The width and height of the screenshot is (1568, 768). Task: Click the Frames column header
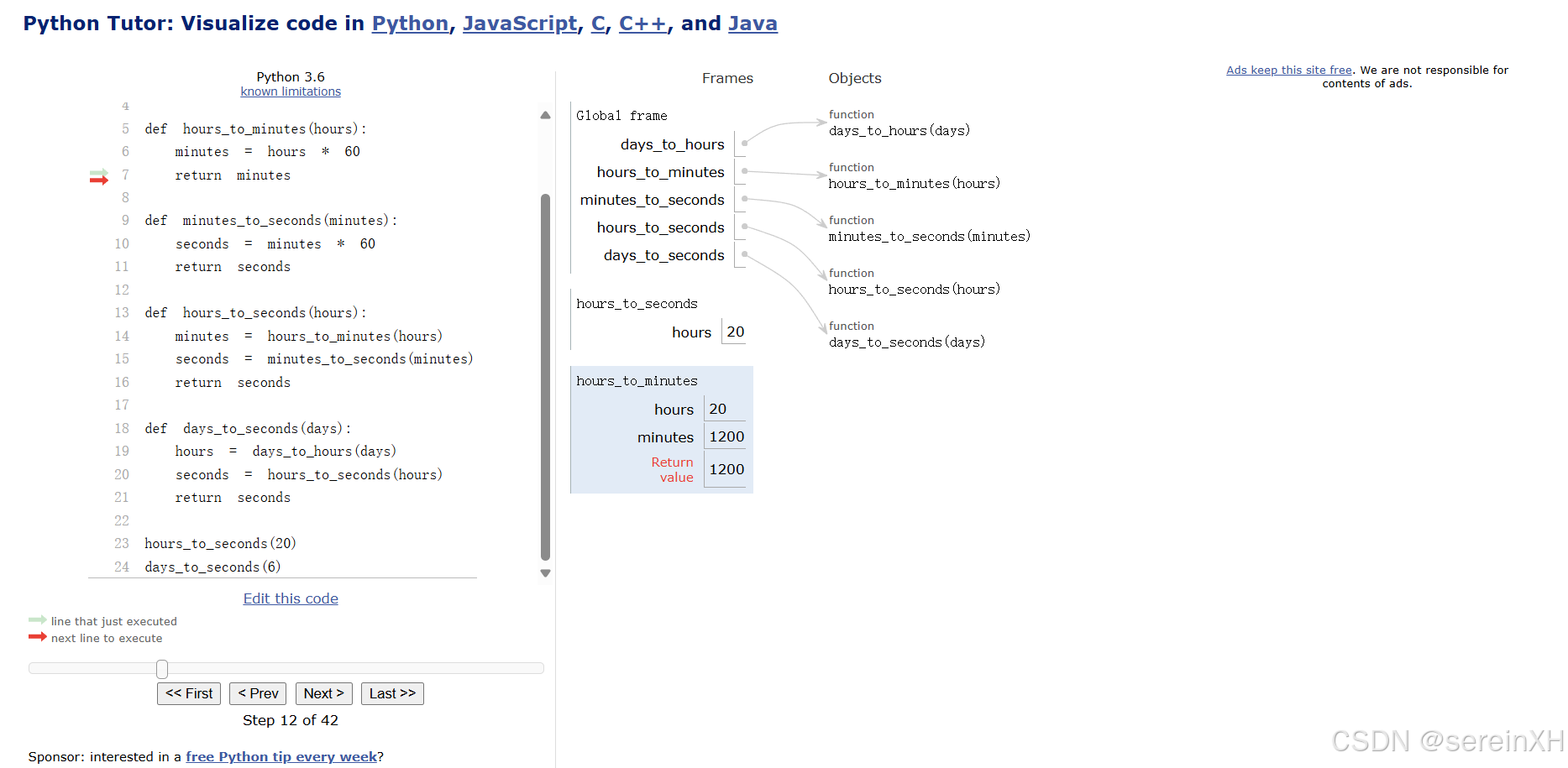pyautogui.click(x=727, y=78)
